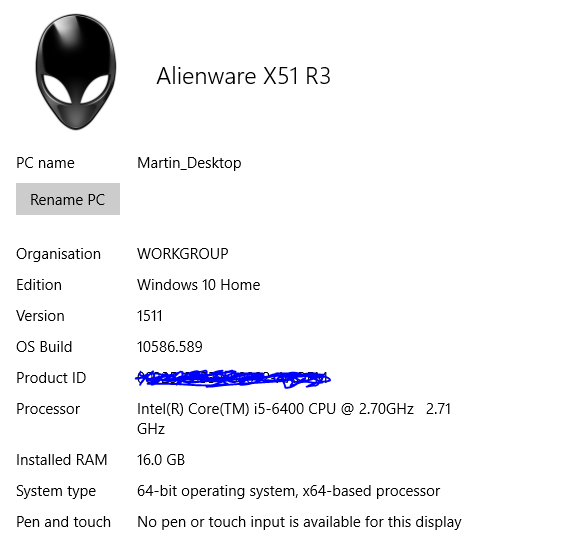Select the Intel Core i5-6400 processor text
This screenshot has height=539, width=573.
pyautogui.click(x=294, y=419)
